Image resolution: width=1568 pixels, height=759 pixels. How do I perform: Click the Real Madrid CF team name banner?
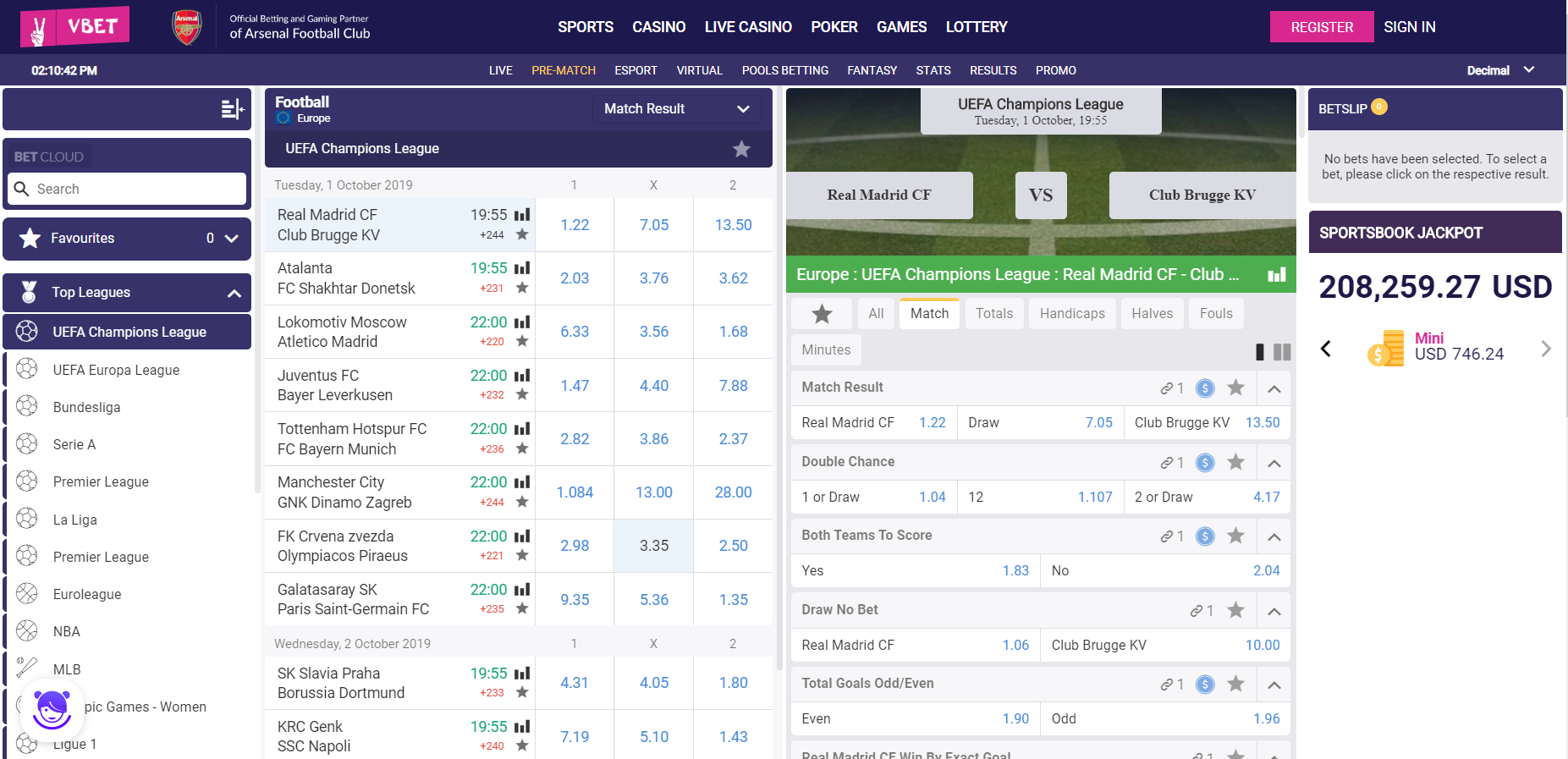pos(879,195)
